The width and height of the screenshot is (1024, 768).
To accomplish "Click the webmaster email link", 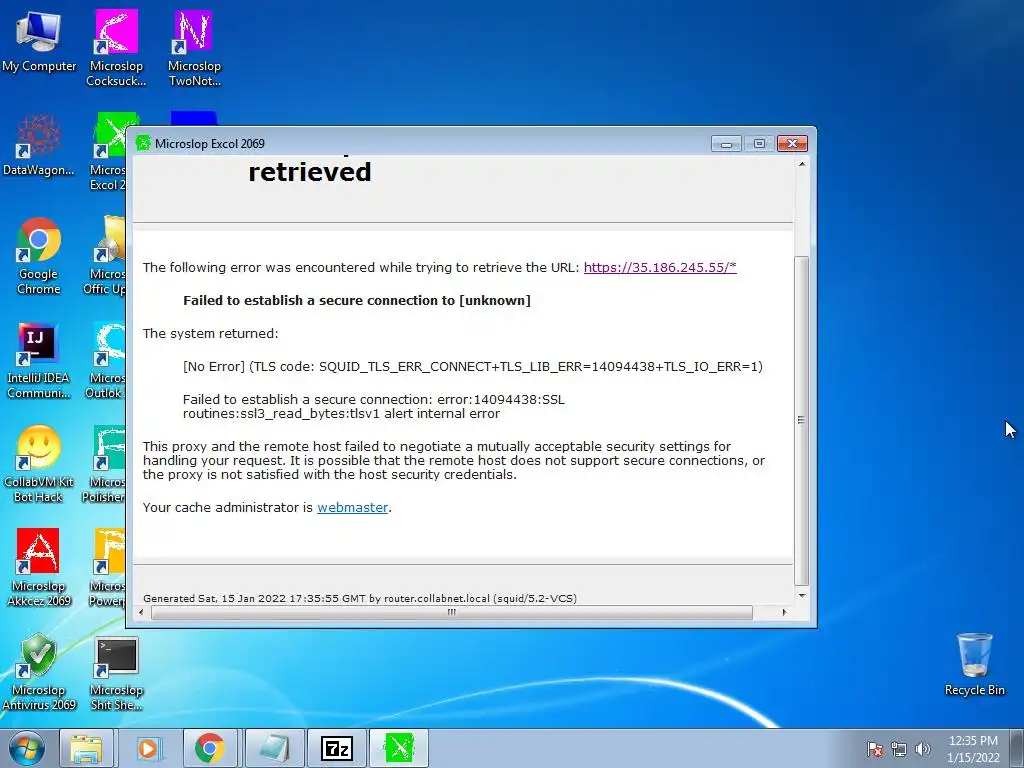I will click(x=353, y=507).
